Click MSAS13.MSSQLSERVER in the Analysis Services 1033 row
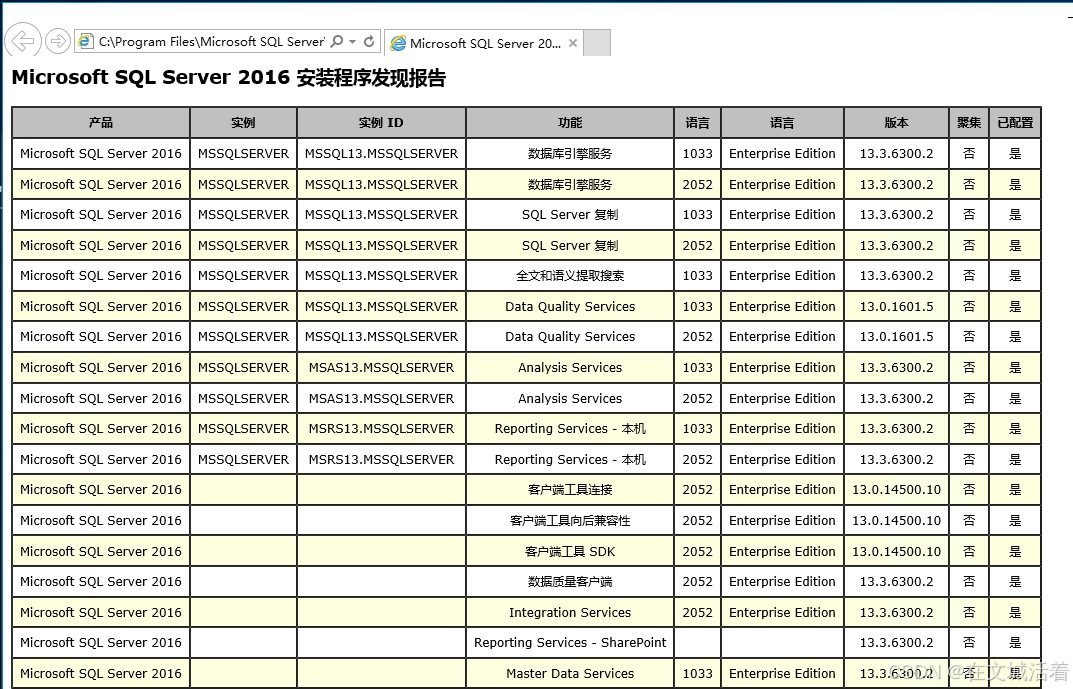 (x=381, y=367)
